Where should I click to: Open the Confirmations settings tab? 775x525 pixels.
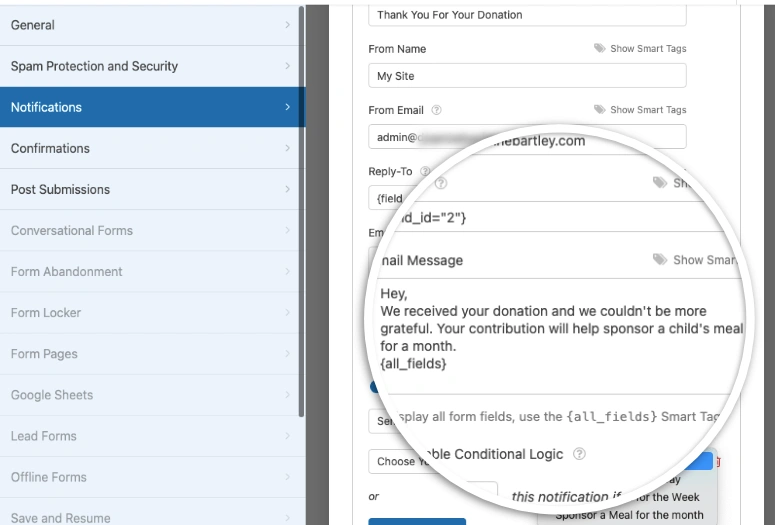point(150,148)
